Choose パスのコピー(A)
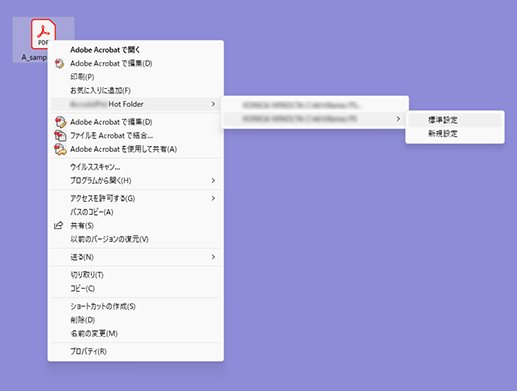Image resolution: width=517 pixels, height=391 pixels. pyautogui.click(x=137, y=212)
